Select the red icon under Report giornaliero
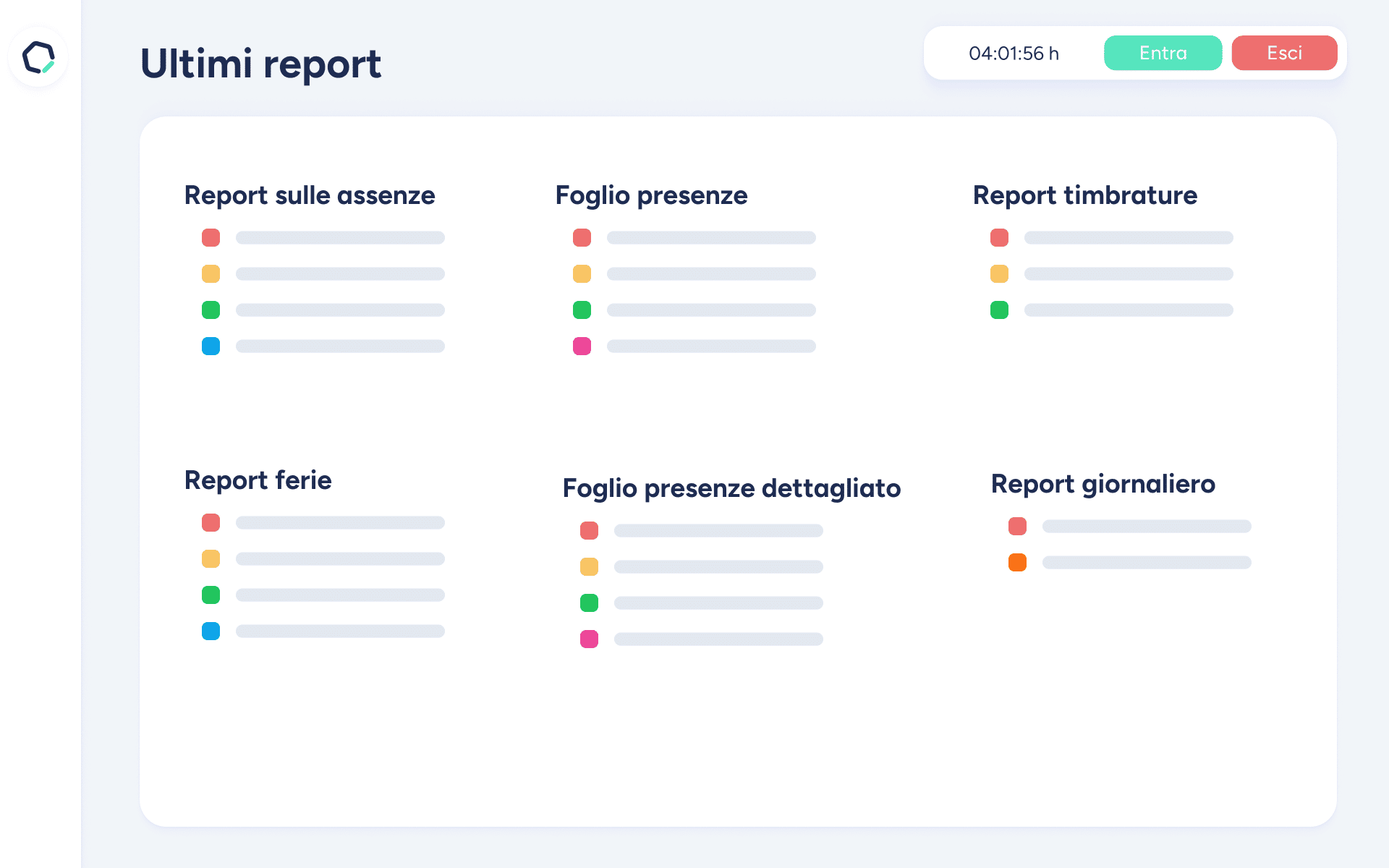Screen dimensions: 1389x868 click(x=1017, y=526)
